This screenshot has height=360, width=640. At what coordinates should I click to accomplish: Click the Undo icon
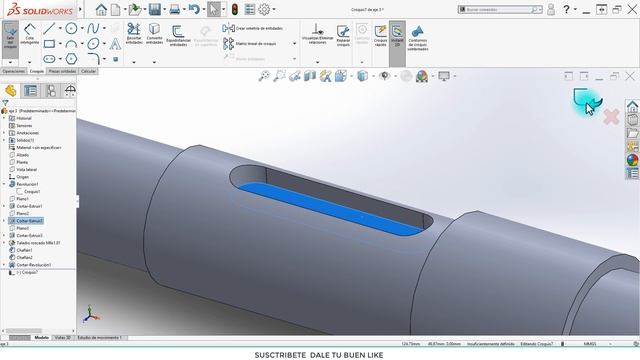(x=194, y=9)
